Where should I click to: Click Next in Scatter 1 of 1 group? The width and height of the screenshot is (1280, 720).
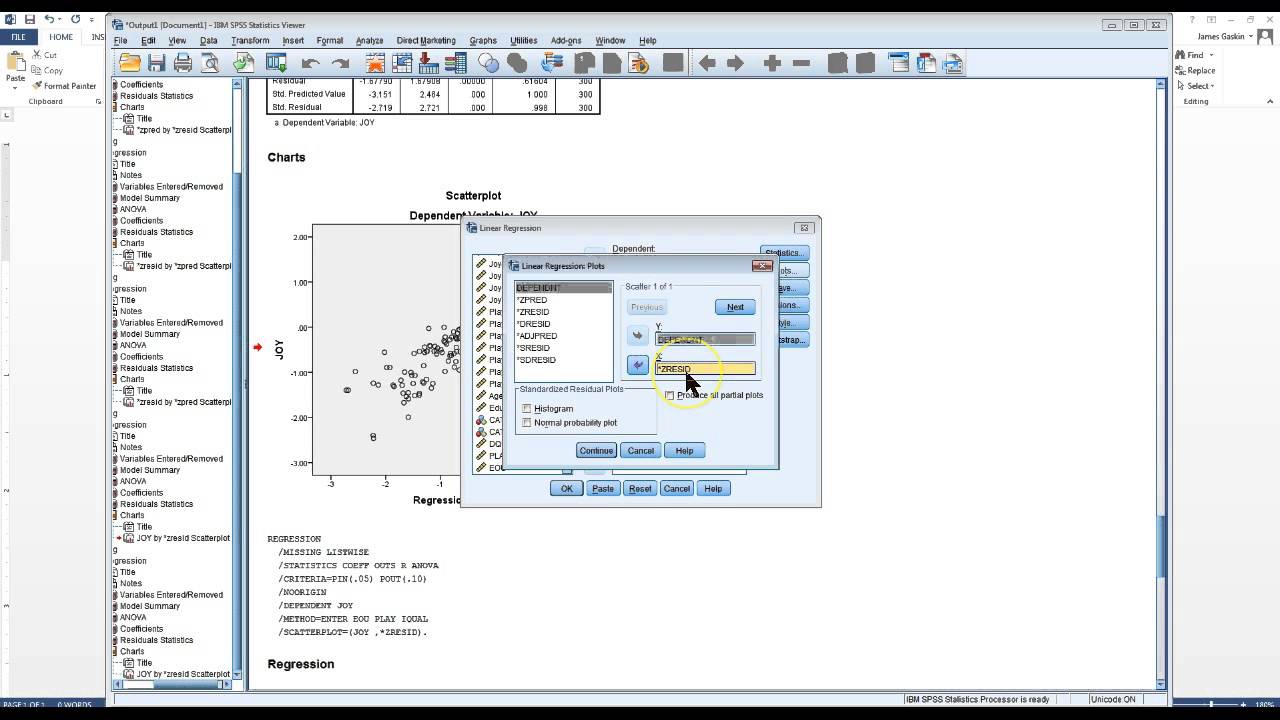[x=735, y=307]
